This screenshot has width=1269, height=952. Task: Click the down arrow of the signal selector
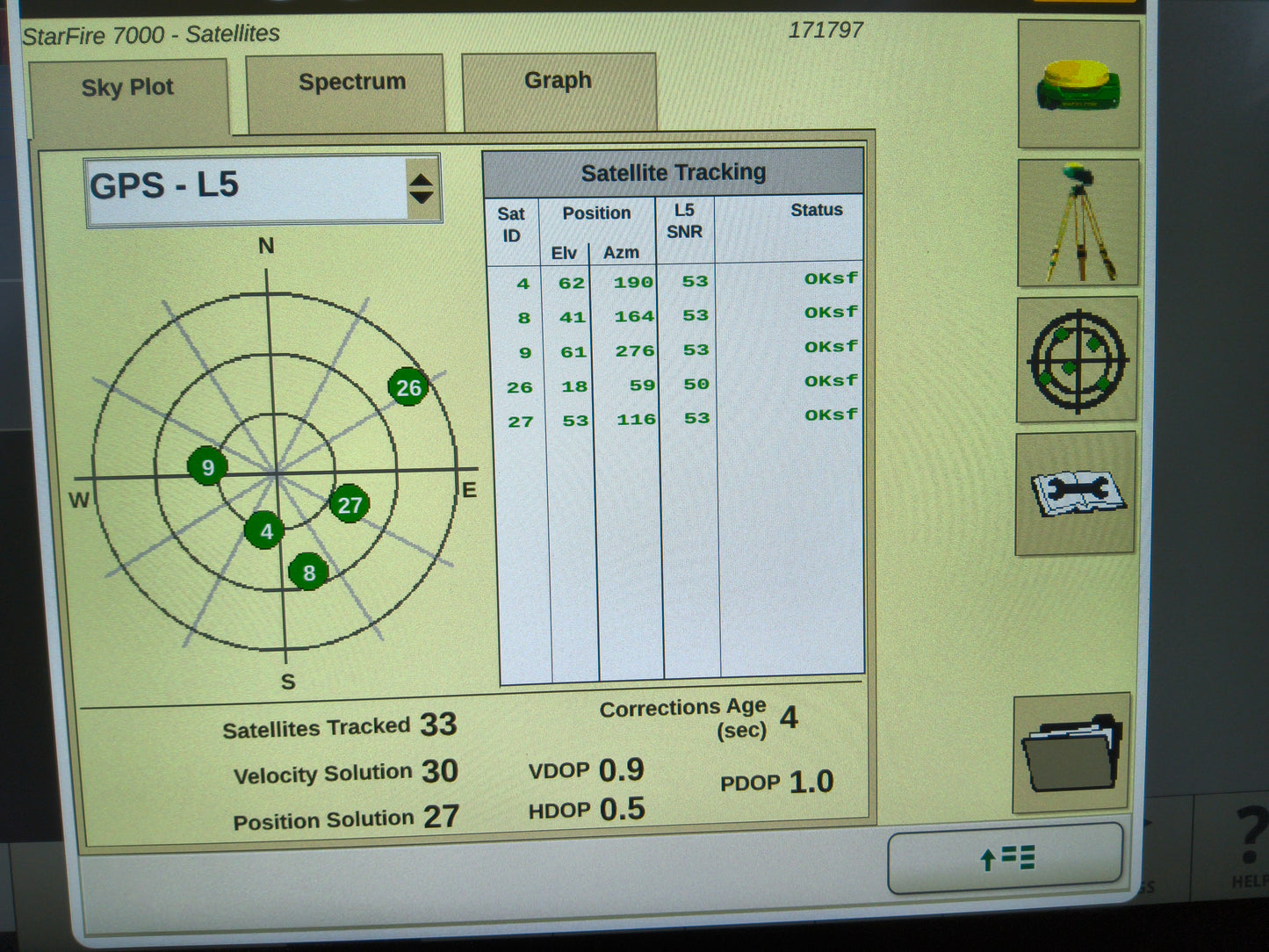click(422, 198)
